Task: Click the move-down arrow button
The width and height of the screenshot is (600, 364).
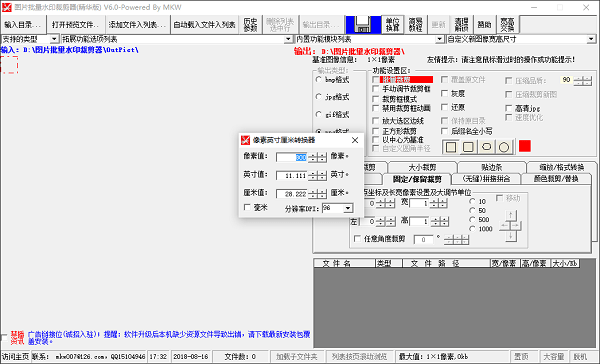Action: tap(510, 236)
